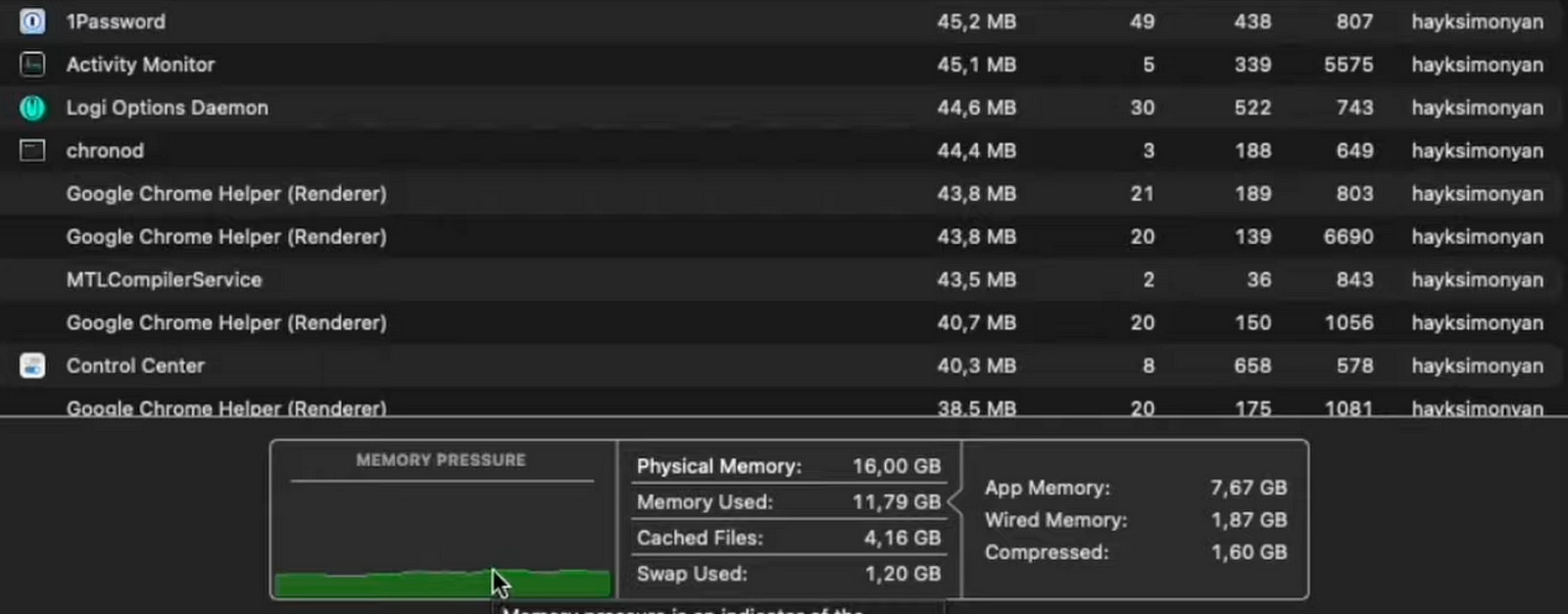Click the 44,4 MB memory value

(976, 151)
